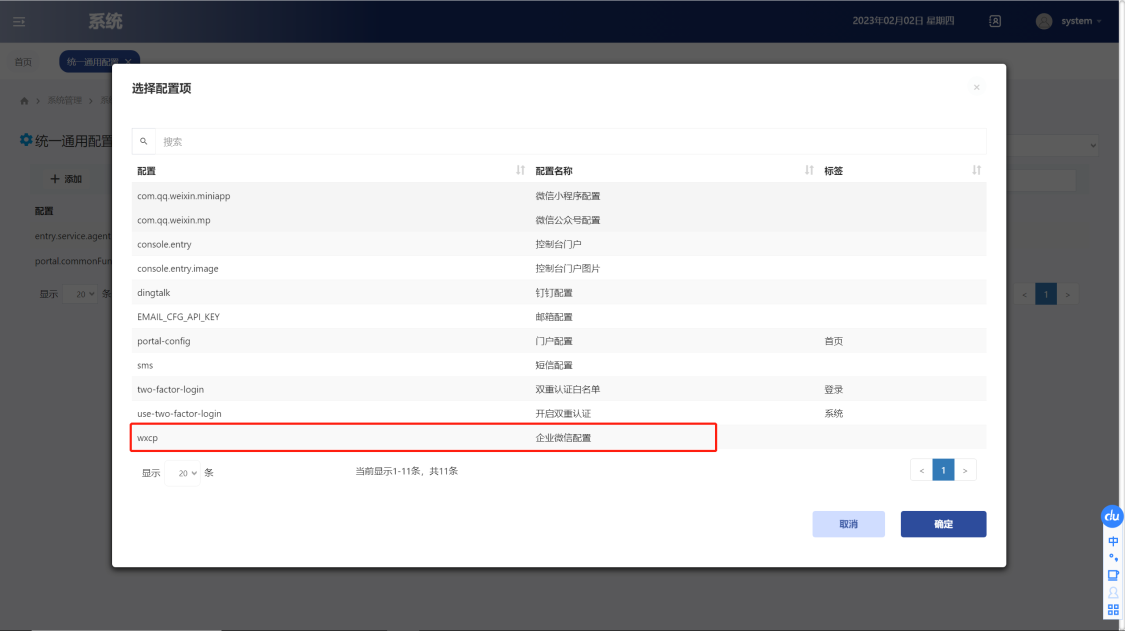The width and height of the screenshot is (1125, 631).
Task: Click the 搜索 search input field
Action: click(570, 142)
